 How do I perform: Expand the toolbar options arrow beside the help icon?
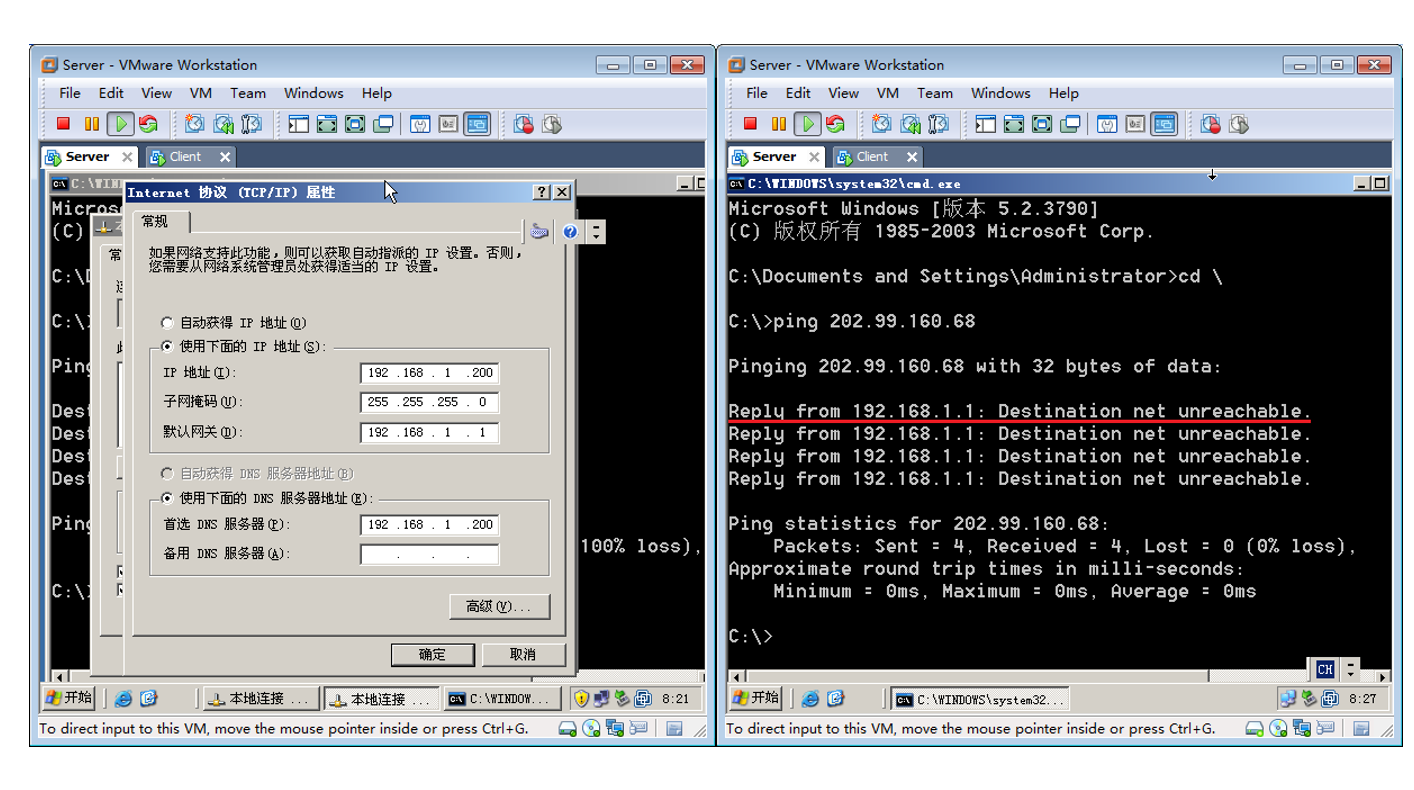(596, 232)
